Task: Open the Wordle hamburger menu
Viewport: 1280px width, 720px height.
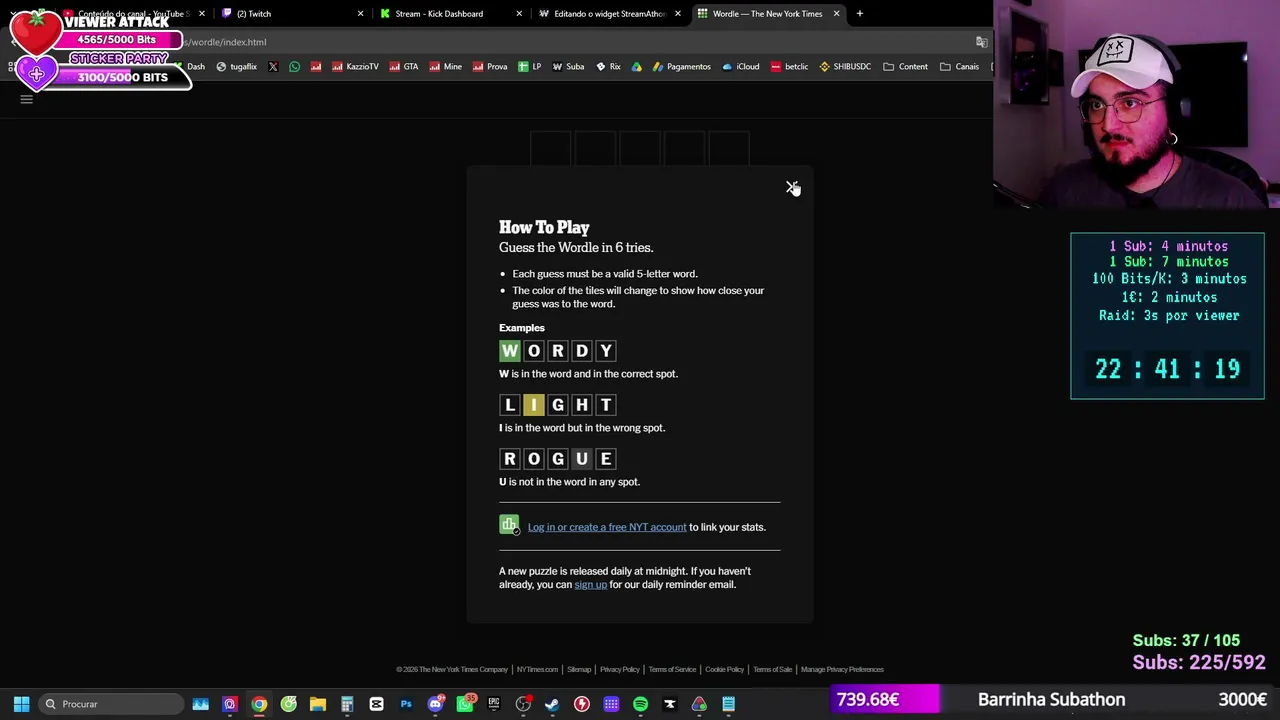Action: 27,99
